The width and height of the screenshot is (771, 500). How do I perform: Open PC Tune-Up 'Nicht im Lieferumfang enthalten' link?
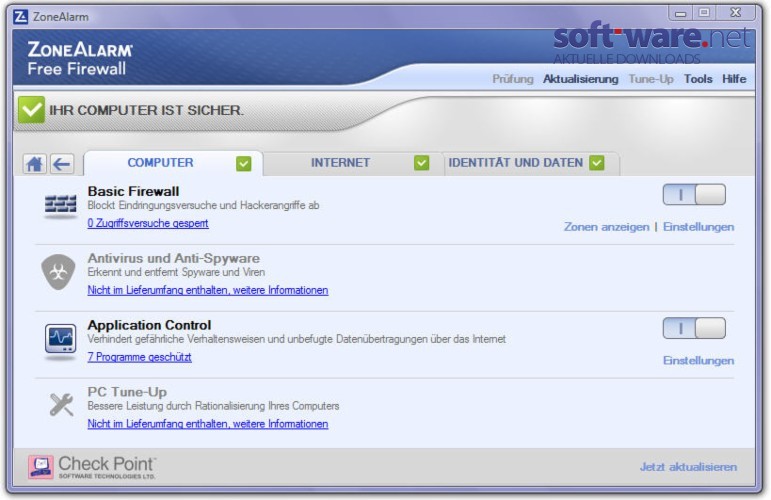click(x=208, y=424)
